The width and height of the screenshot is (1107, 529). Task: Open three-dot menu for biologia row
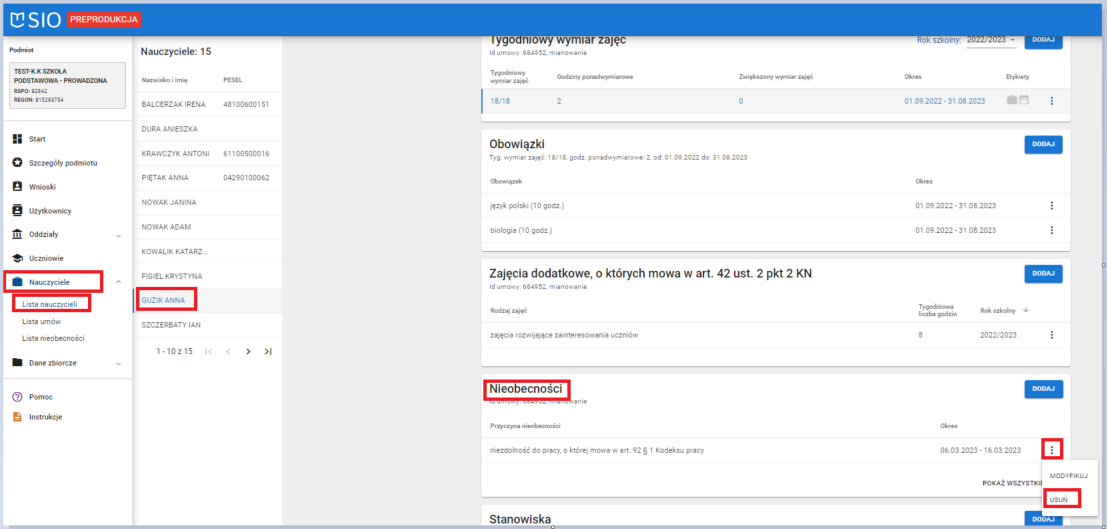1051,230
